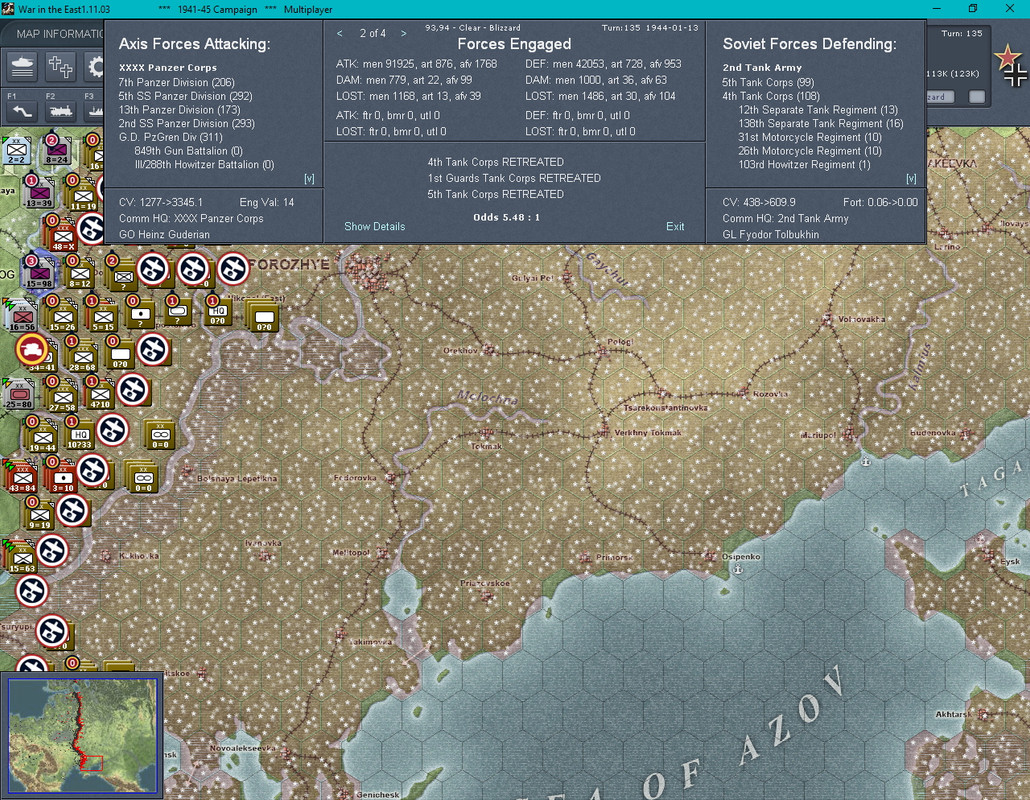Click the minimap overview thumbnail

click(x=83, y=735)
